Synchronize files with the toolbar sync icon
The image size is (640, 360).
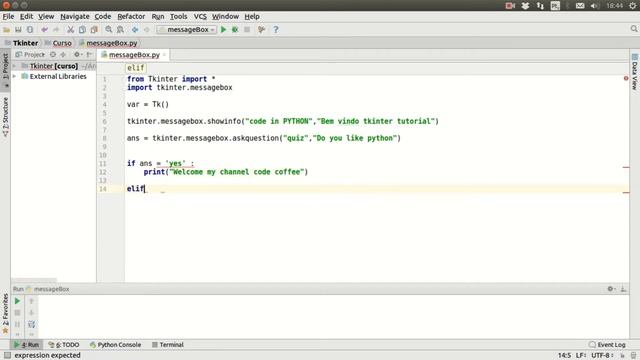30,30
